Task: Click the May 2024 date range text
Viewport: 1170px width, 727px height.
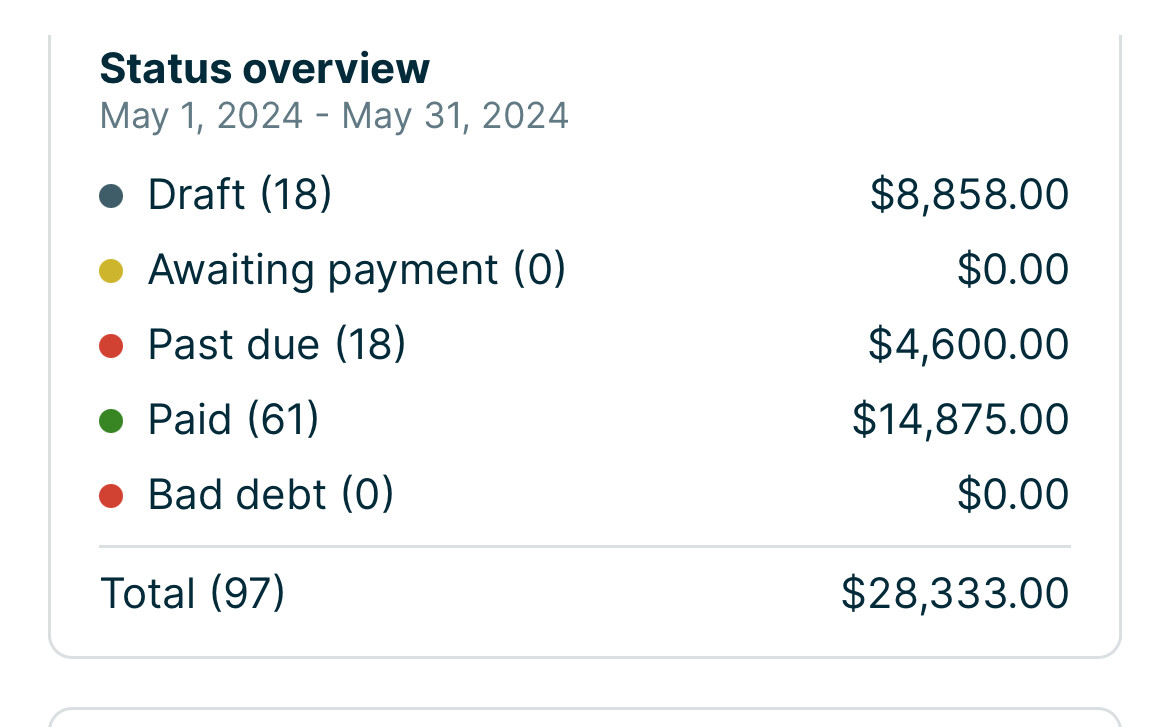Action: pyautogui.click(x=334, y=116)
